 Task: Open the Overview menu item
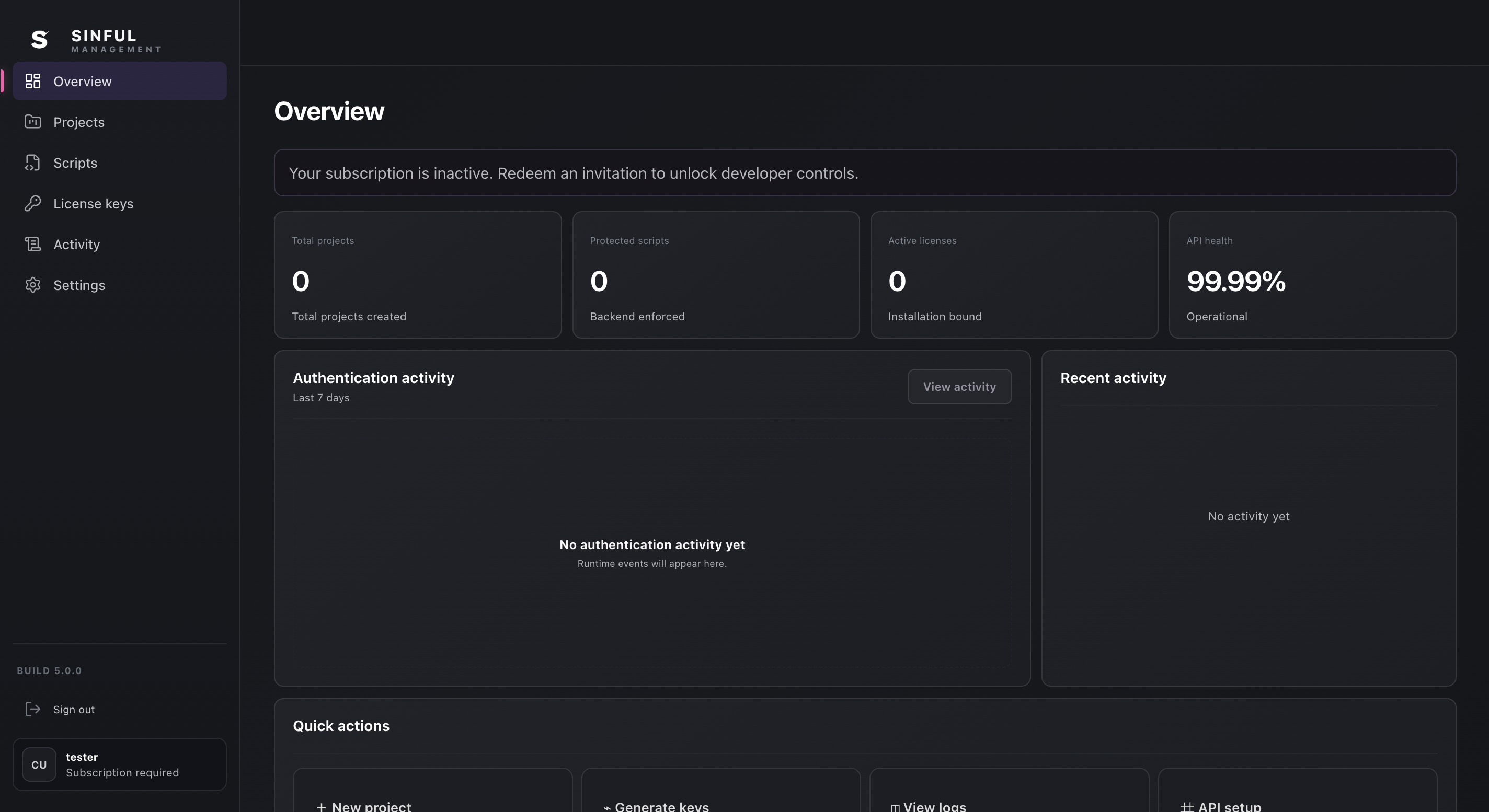[120, 81]
